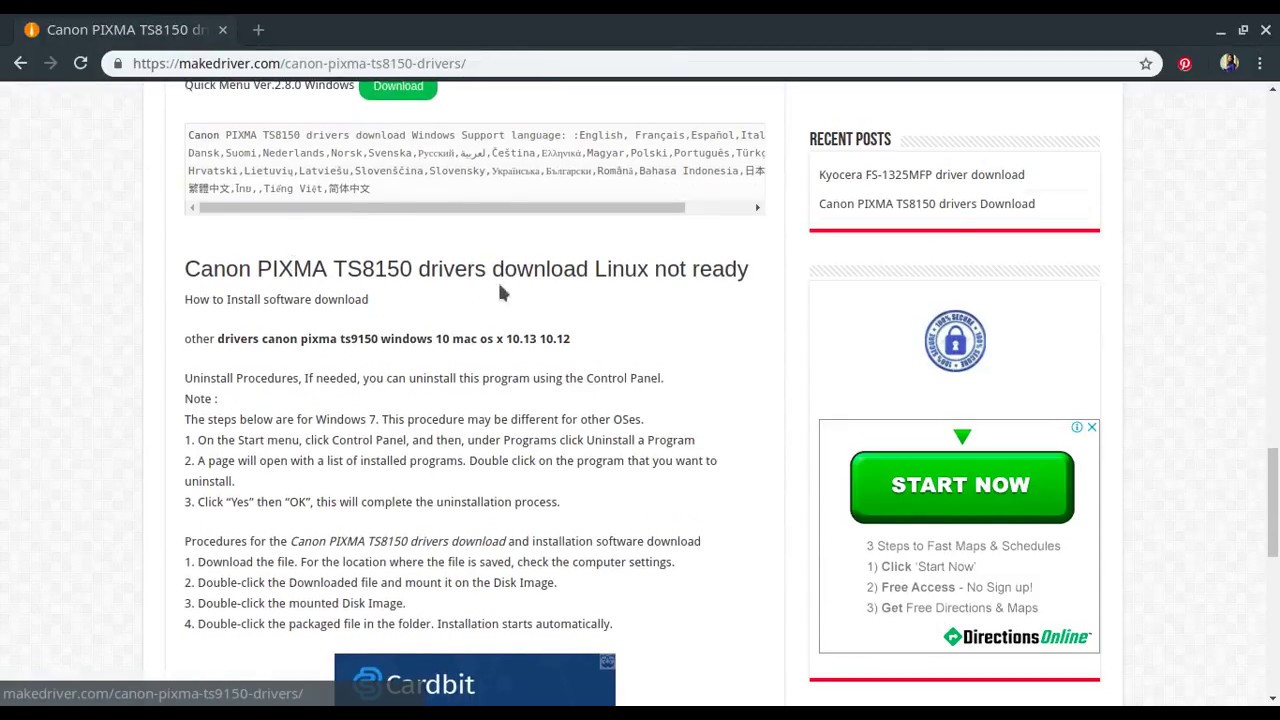Viewport: 1280px width, 720px height.
Task: Close the Canon PIXMA TS8150 tab
Action: 223,30
